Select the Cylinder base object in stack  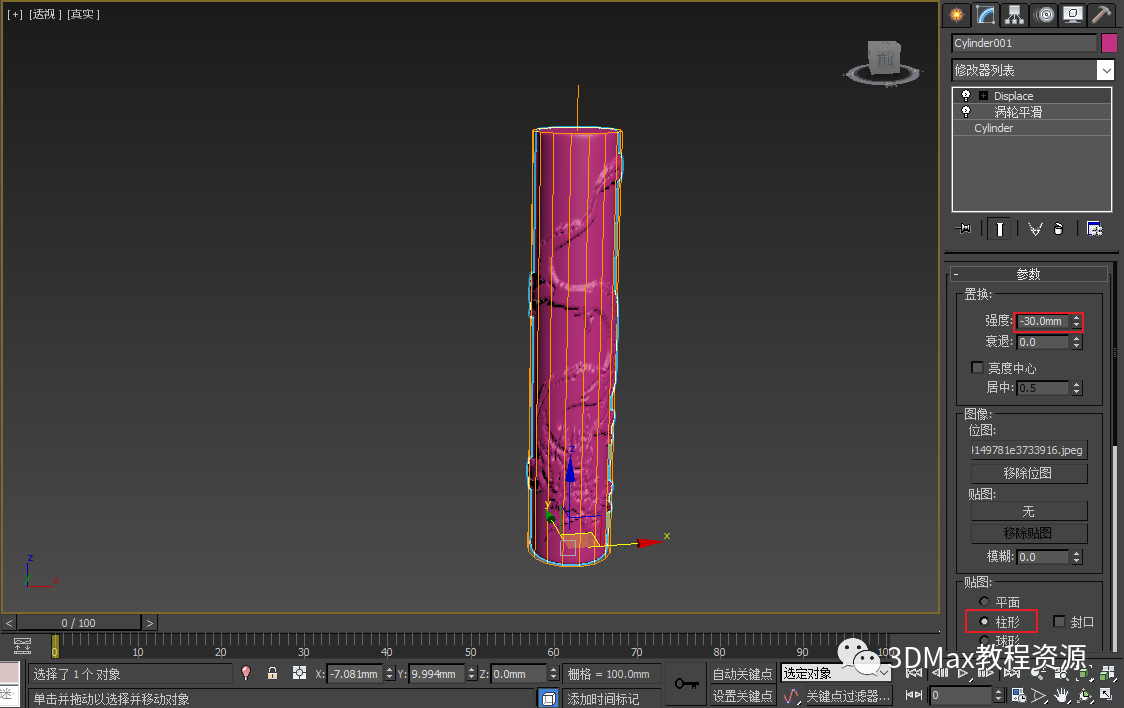tap(993, 128)
